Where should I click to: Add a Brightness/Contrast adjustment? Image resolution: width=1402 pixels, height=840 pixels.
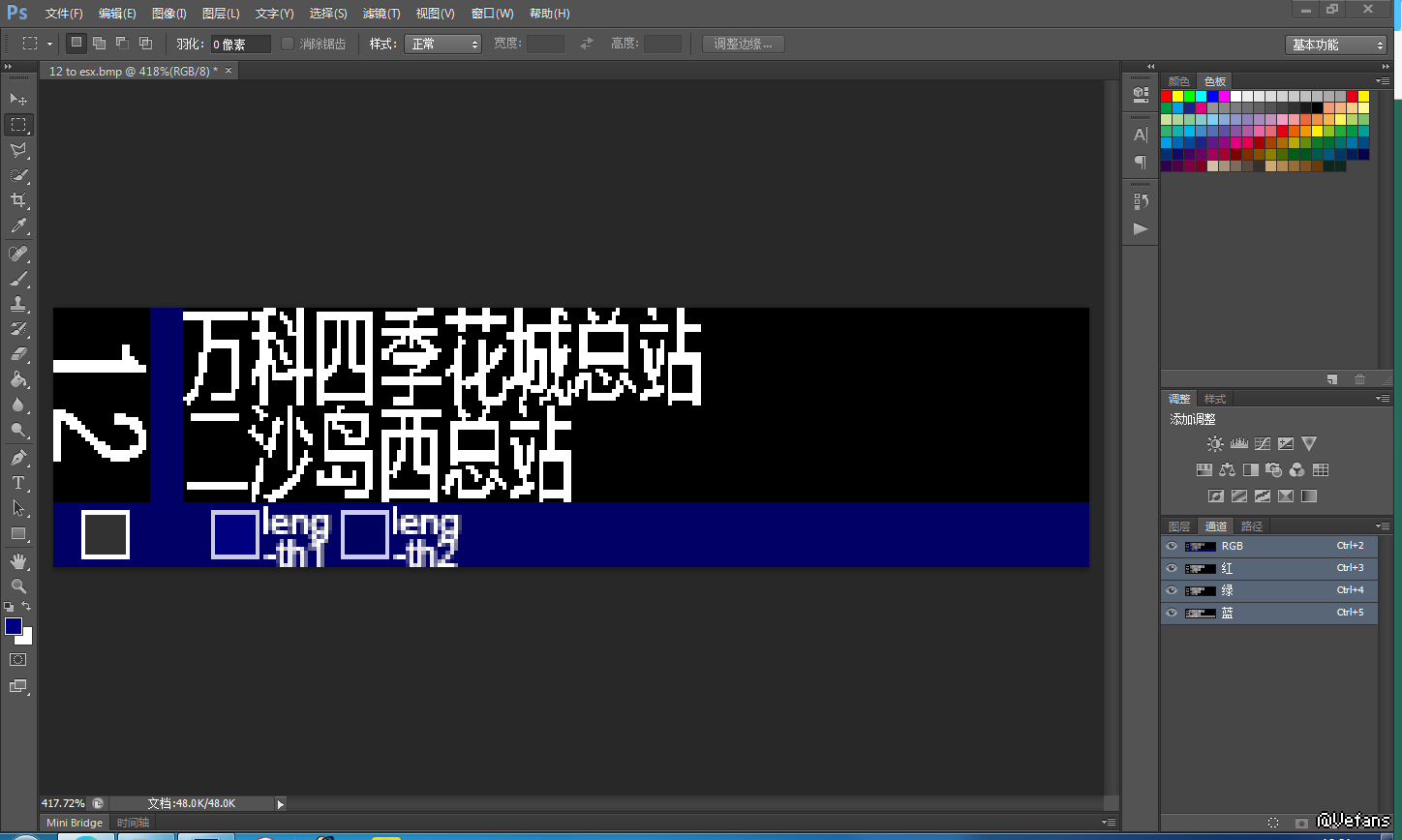click(1215, 444)
